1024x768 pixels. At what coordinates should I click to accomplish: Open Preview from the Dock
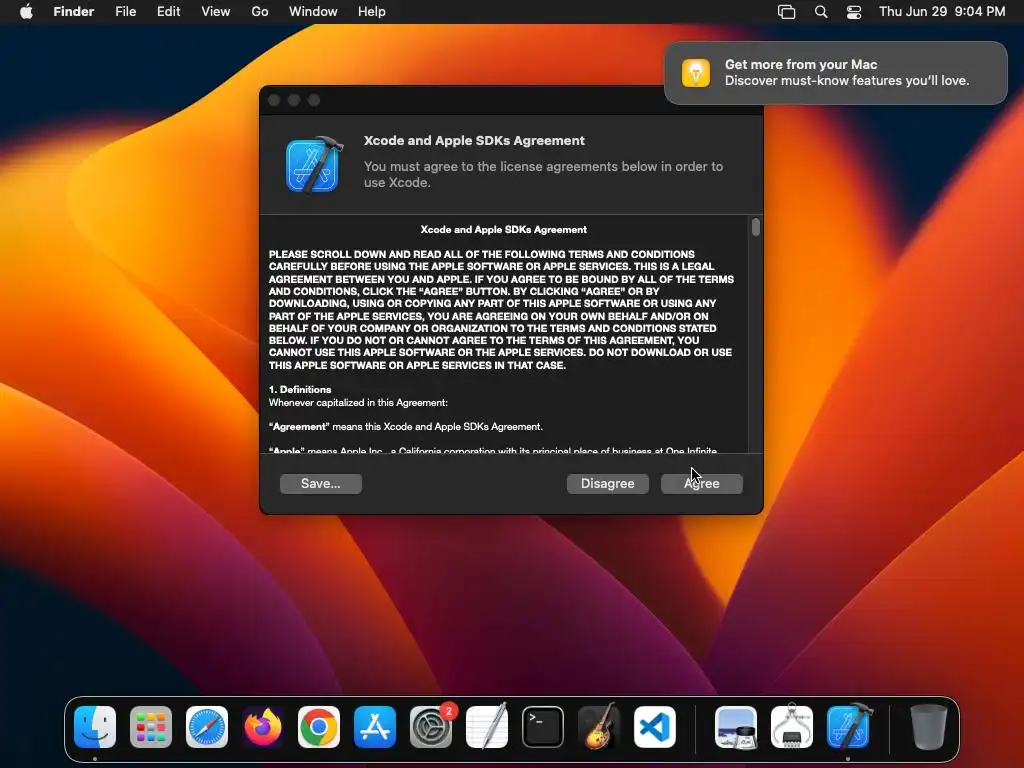tap(736, 727)
